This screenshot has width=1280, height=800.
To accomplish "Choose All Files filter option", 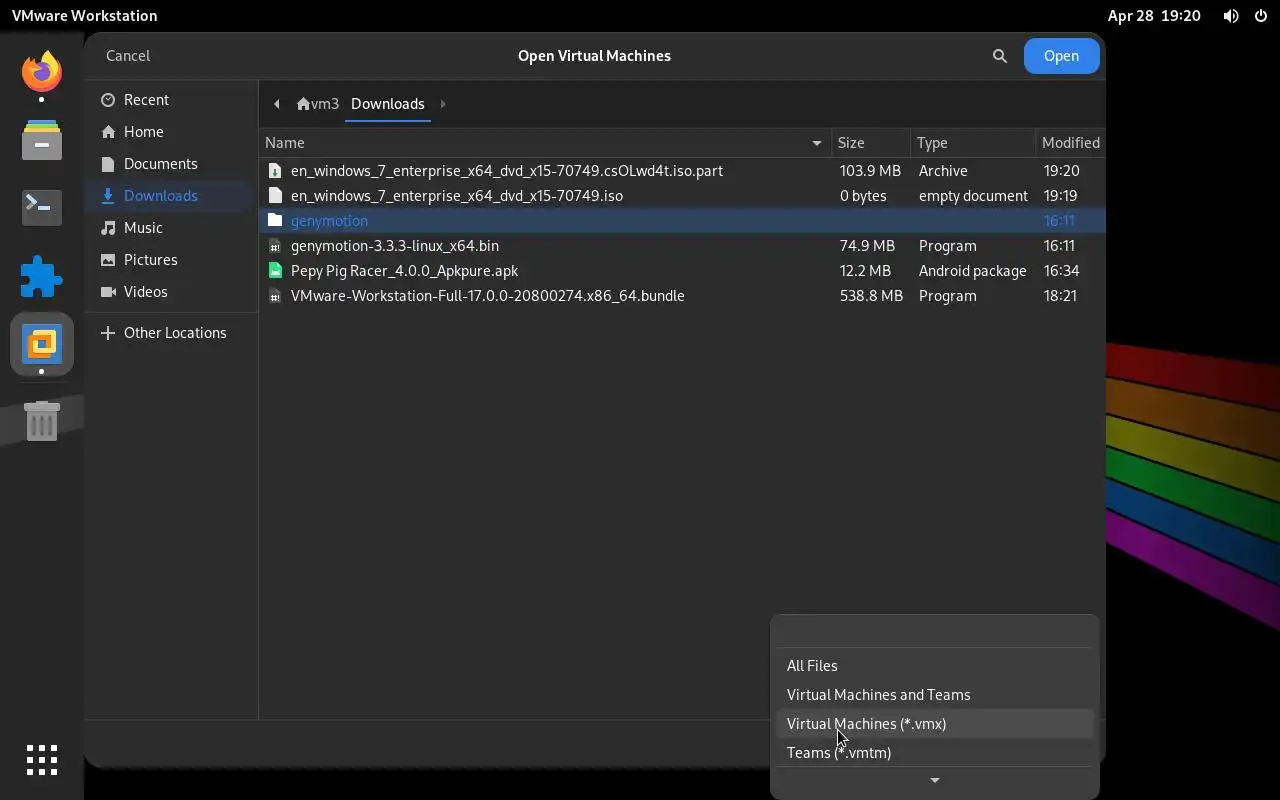I will click(812, 666).
